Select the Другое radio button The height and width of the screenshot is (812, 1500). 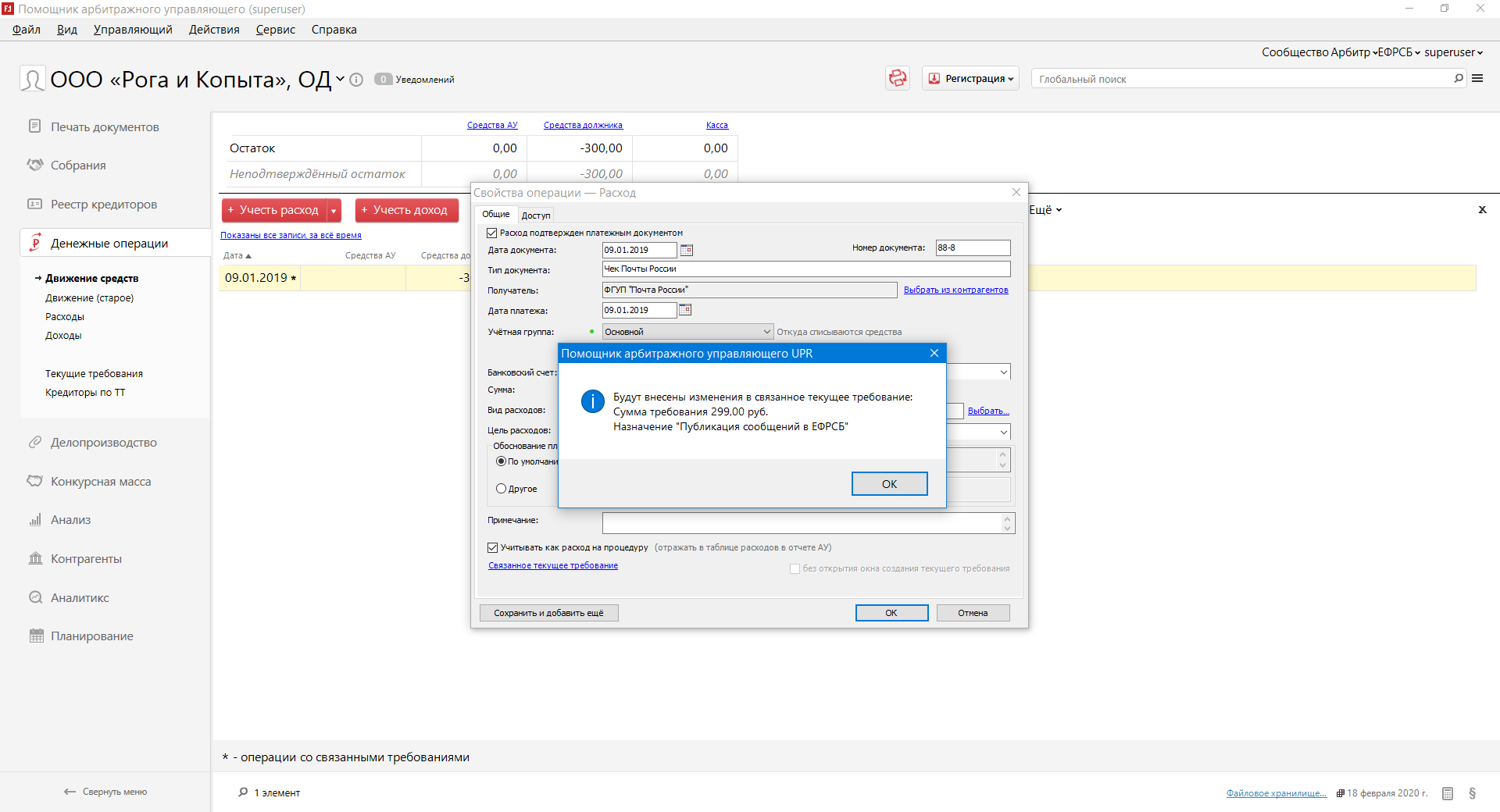[x=502, y=489]
